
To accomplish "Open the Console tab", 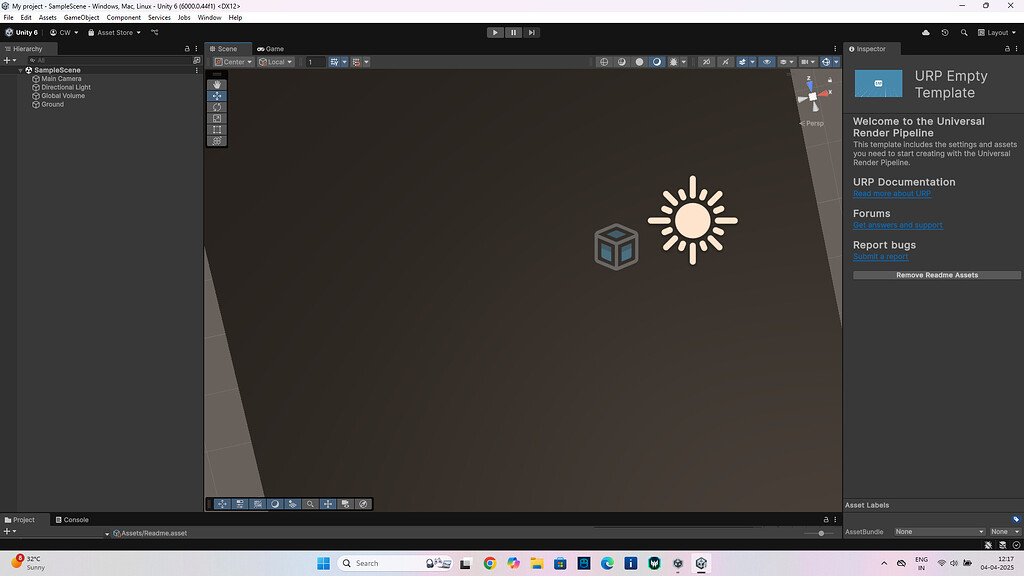I will [x=71, y=519].
